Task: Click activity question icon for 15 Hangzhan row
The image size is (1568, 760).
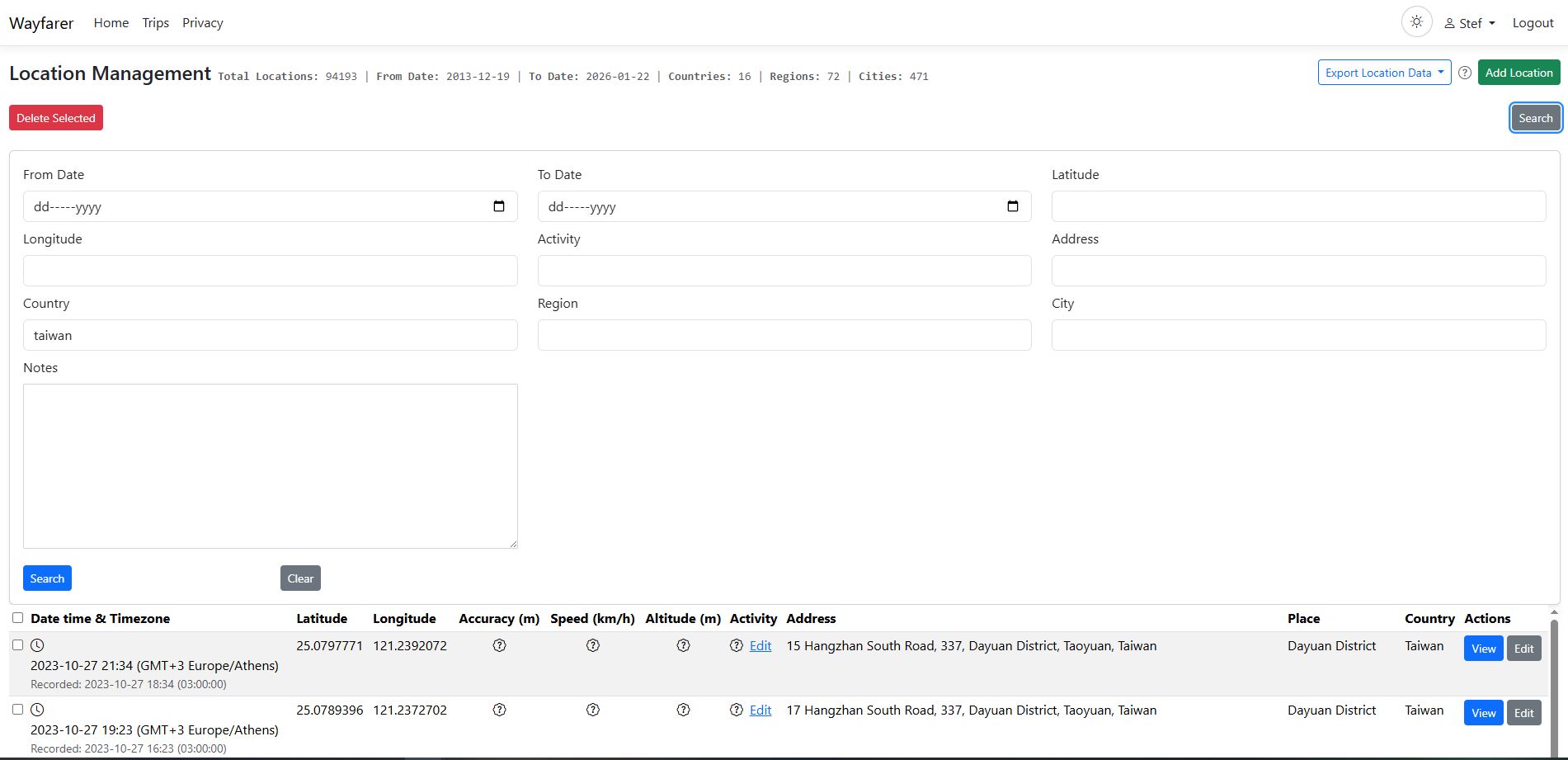Action: click(x=737, y=645)
